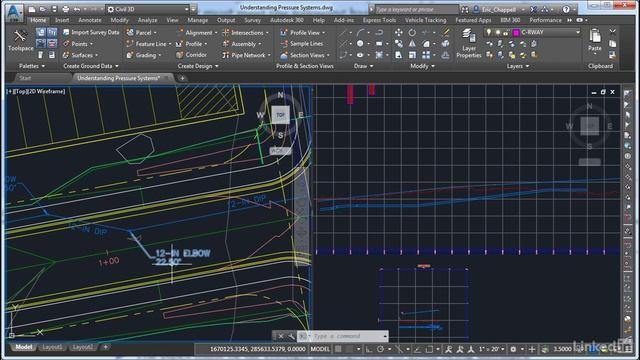Open the Parcel dropdown
This screenshot has height=360, width=640.
[x=141, y=32]
